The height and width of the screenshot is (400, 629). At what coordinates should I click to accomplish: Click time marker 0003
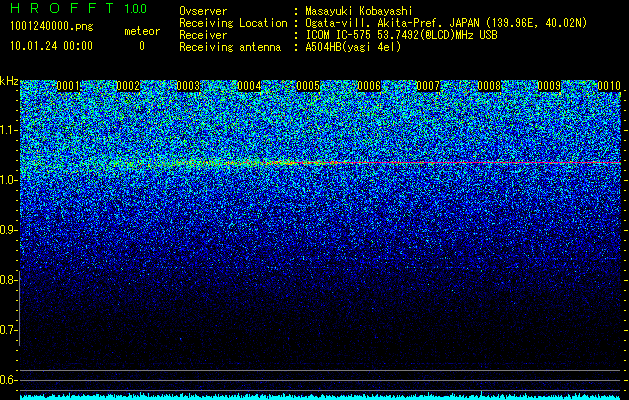click(x=189, y=86)
